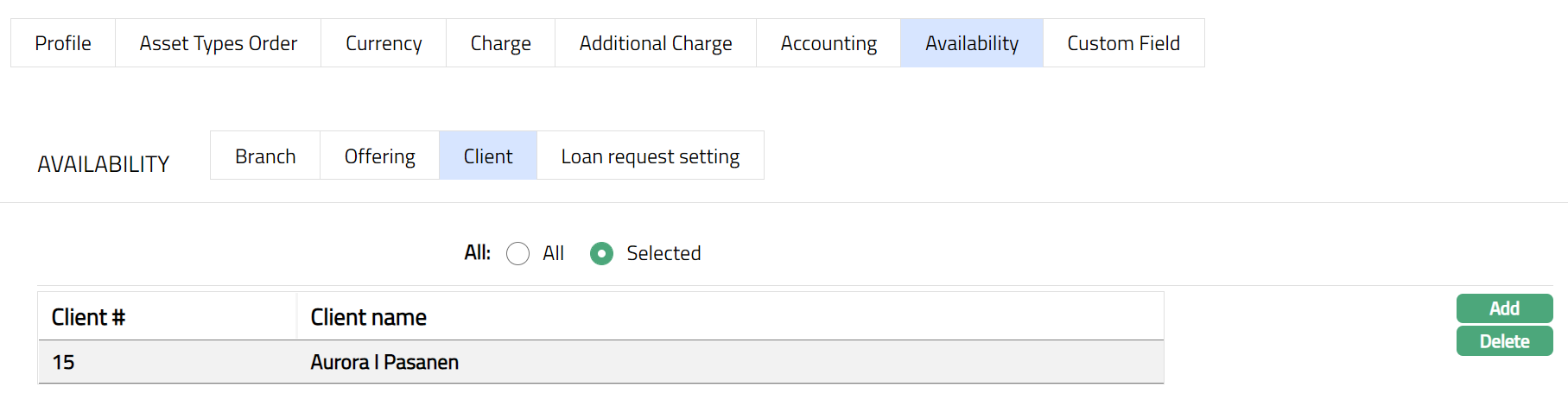Click the Client name column header

click(369, 317)
